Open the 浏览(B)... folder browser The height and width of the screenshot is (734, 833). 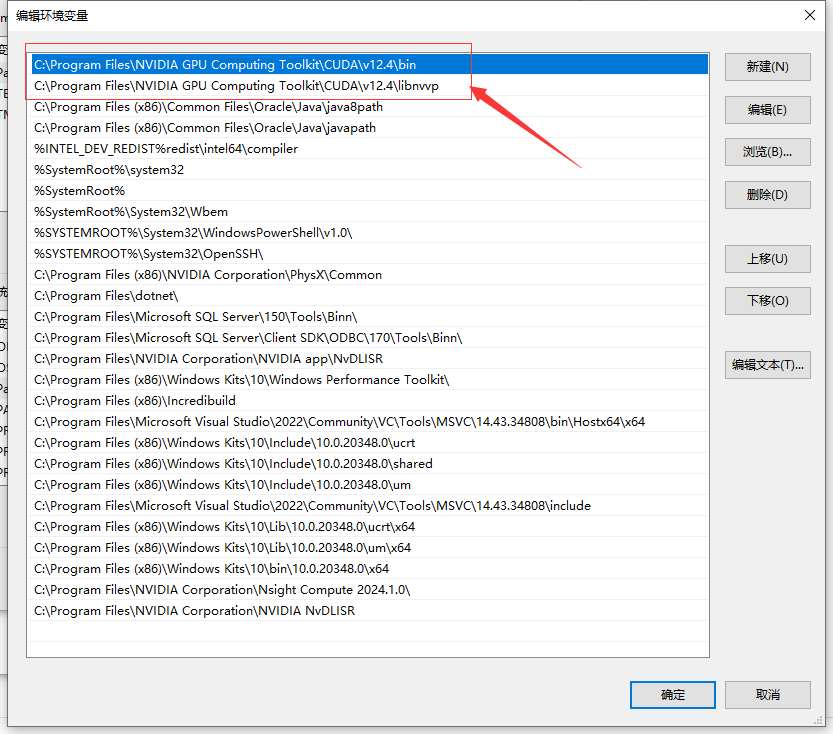[x=767, y=152]
